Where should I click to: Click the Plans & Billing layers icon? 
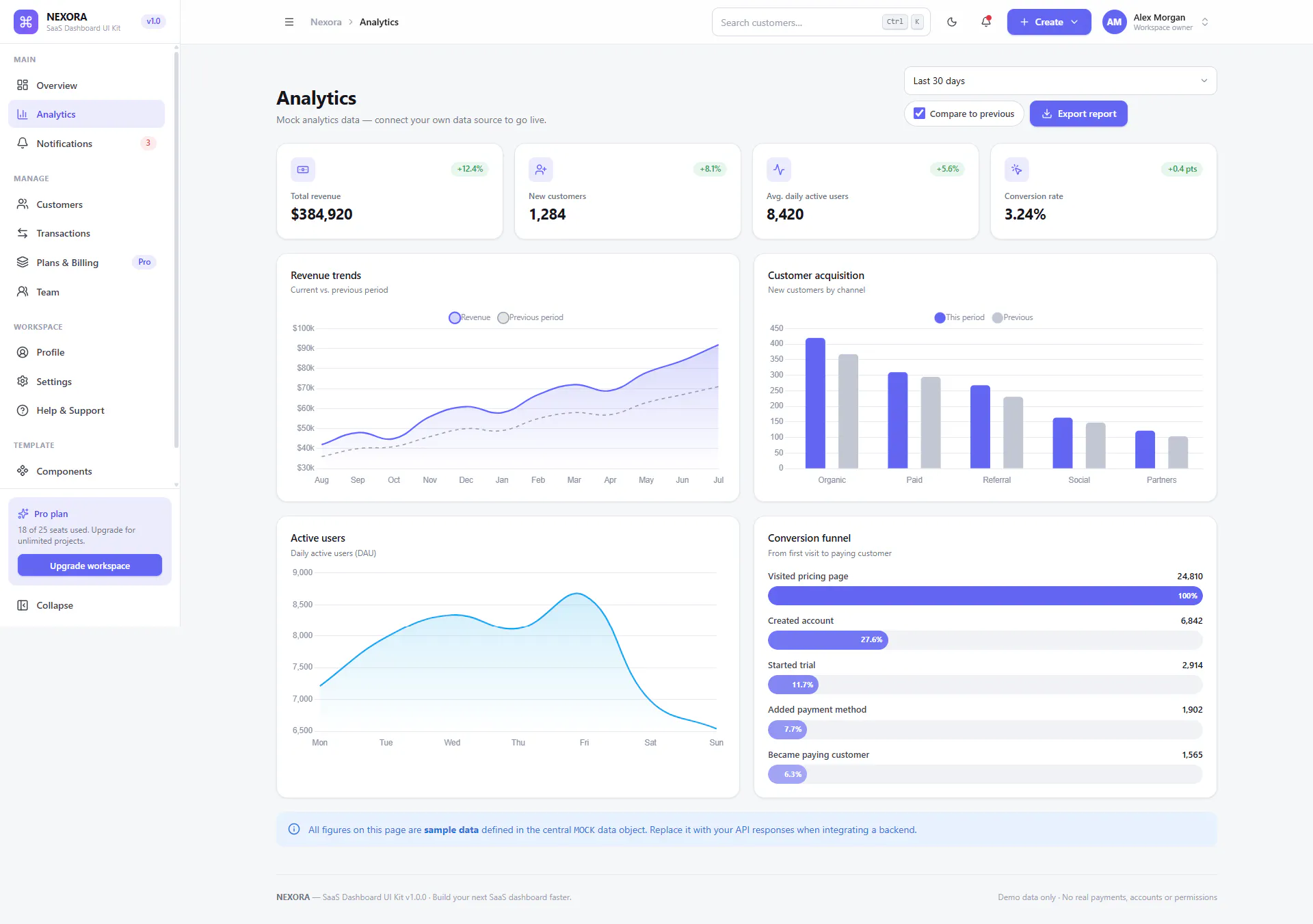pos(23,262)
